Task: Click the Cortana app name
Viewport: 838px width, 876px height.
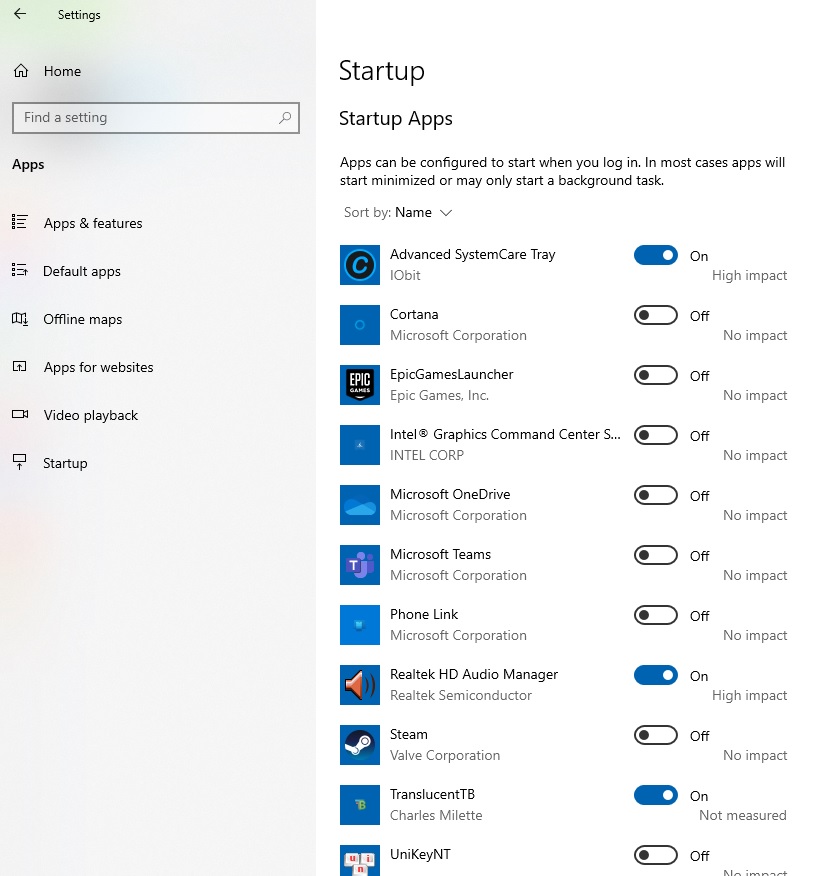Action: click(x=414, y=314)
